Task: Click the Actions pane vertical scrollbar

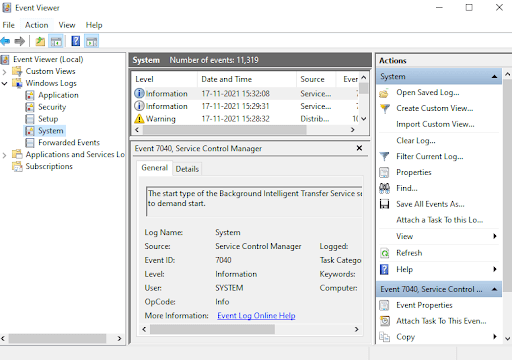Action: tap(507, 187)
